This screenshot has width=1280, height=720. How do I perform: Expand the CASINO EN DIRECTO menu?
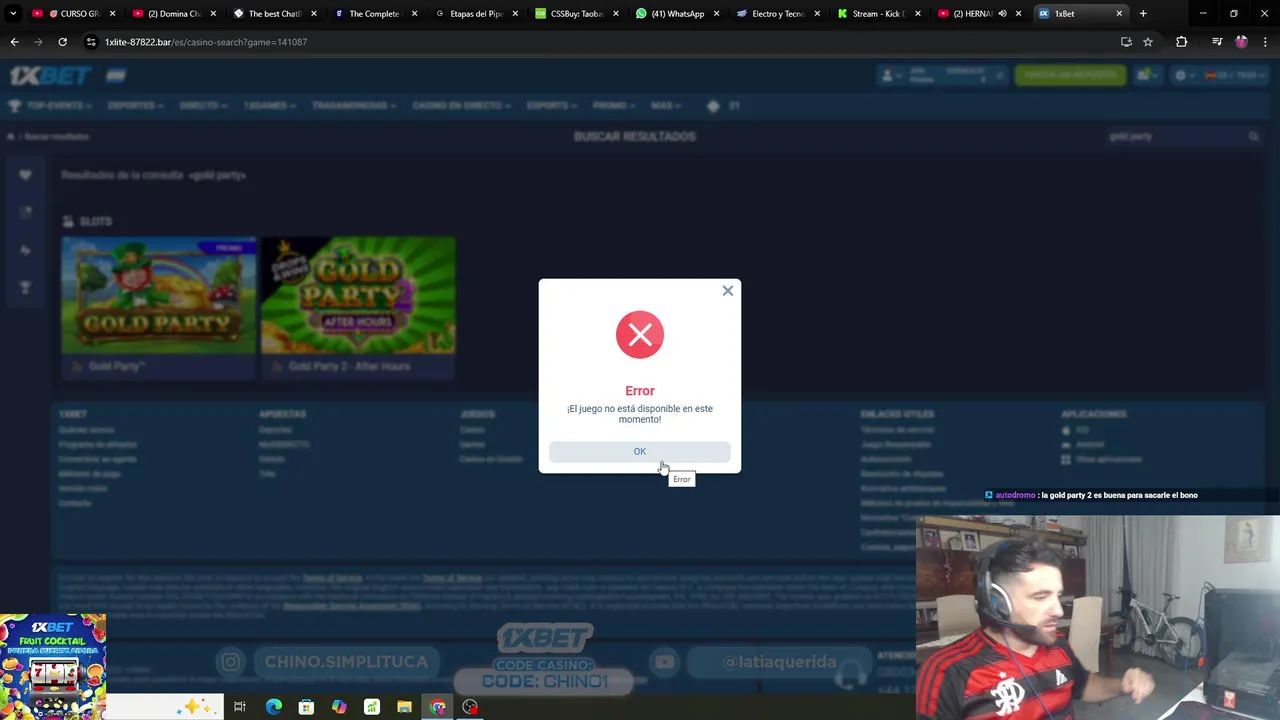[x=461, y=106]
